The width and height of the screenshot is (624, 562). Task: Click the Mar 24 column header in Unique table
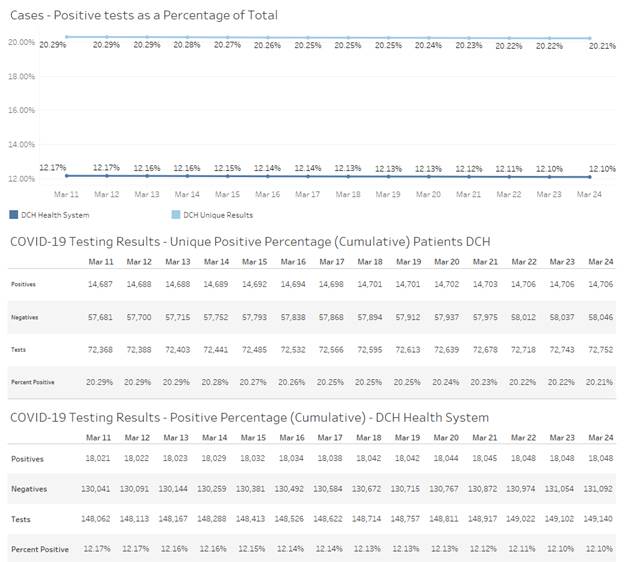point(600,261)
